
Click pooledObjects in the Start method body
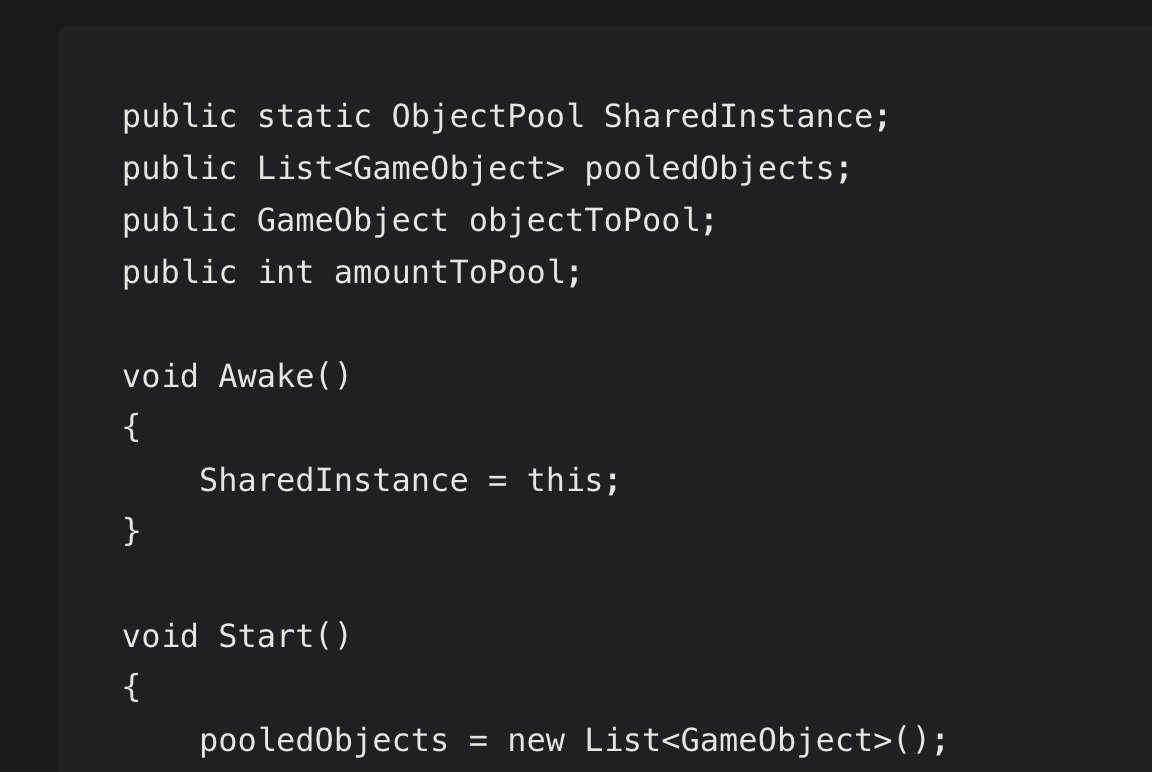click(x=323, y=740)
